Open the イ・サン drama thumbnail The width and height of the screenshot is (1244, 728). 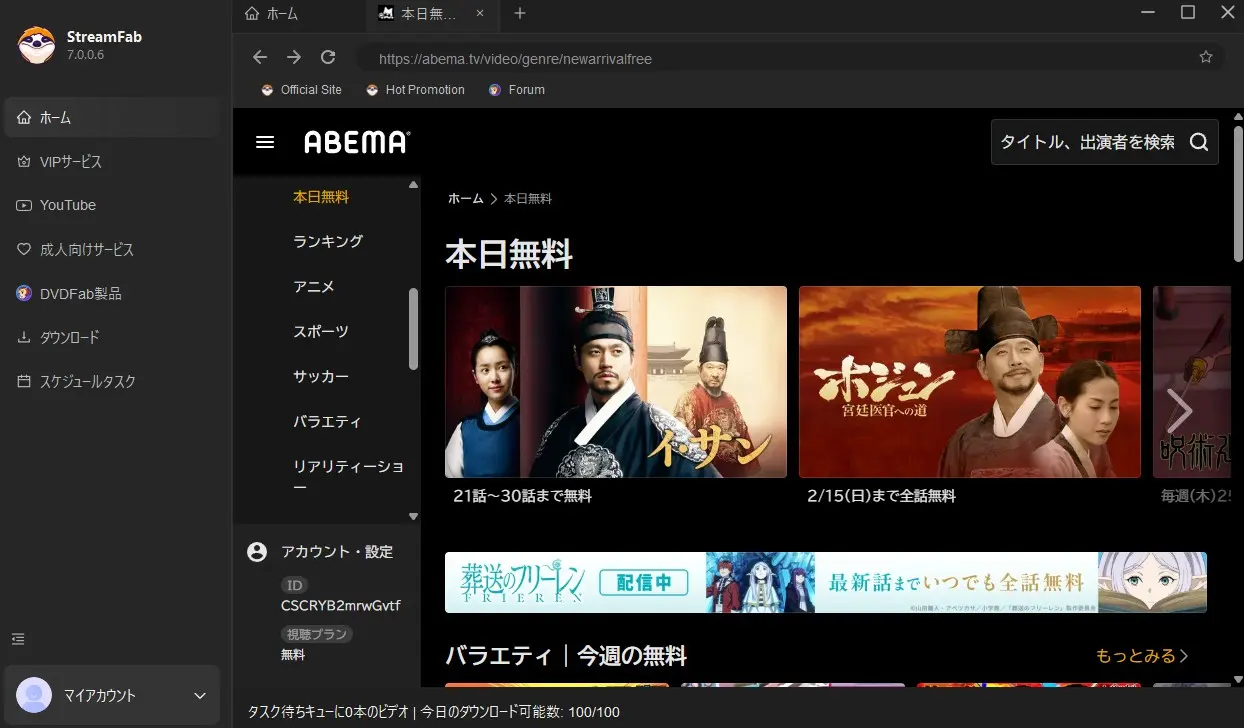click(616, 382)
